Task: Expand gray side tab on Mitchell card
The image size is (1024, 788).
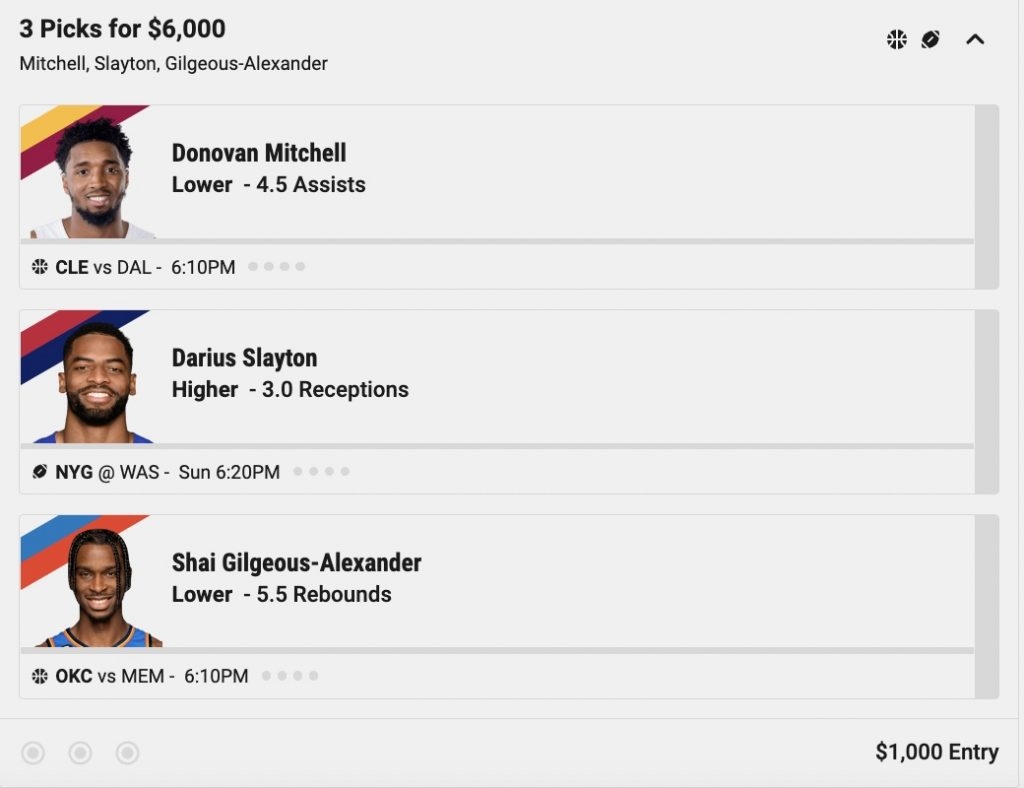Action: (x=987, y=197)
